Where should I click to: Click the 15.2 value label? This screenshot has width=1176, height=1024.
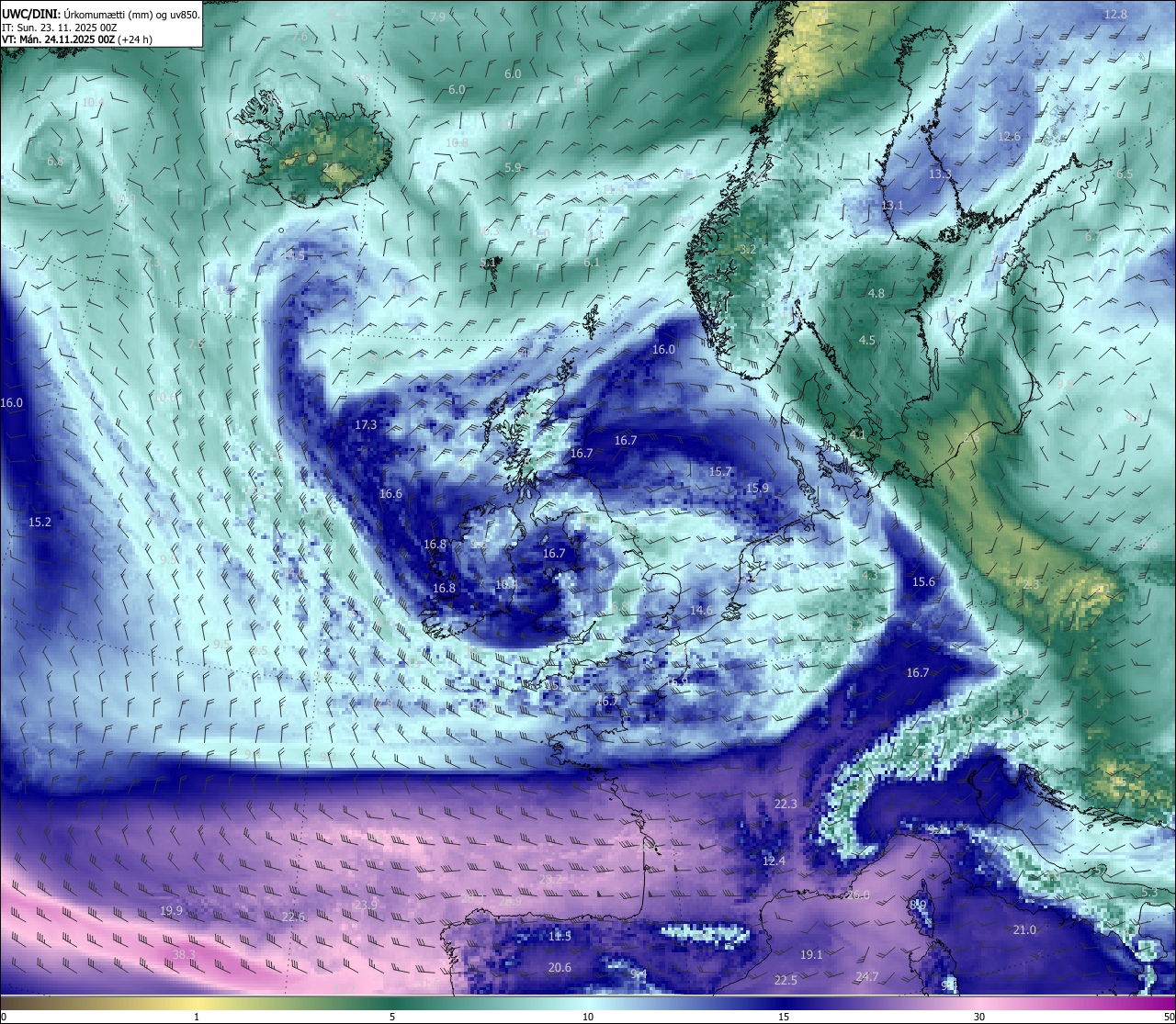coord(40,522)
